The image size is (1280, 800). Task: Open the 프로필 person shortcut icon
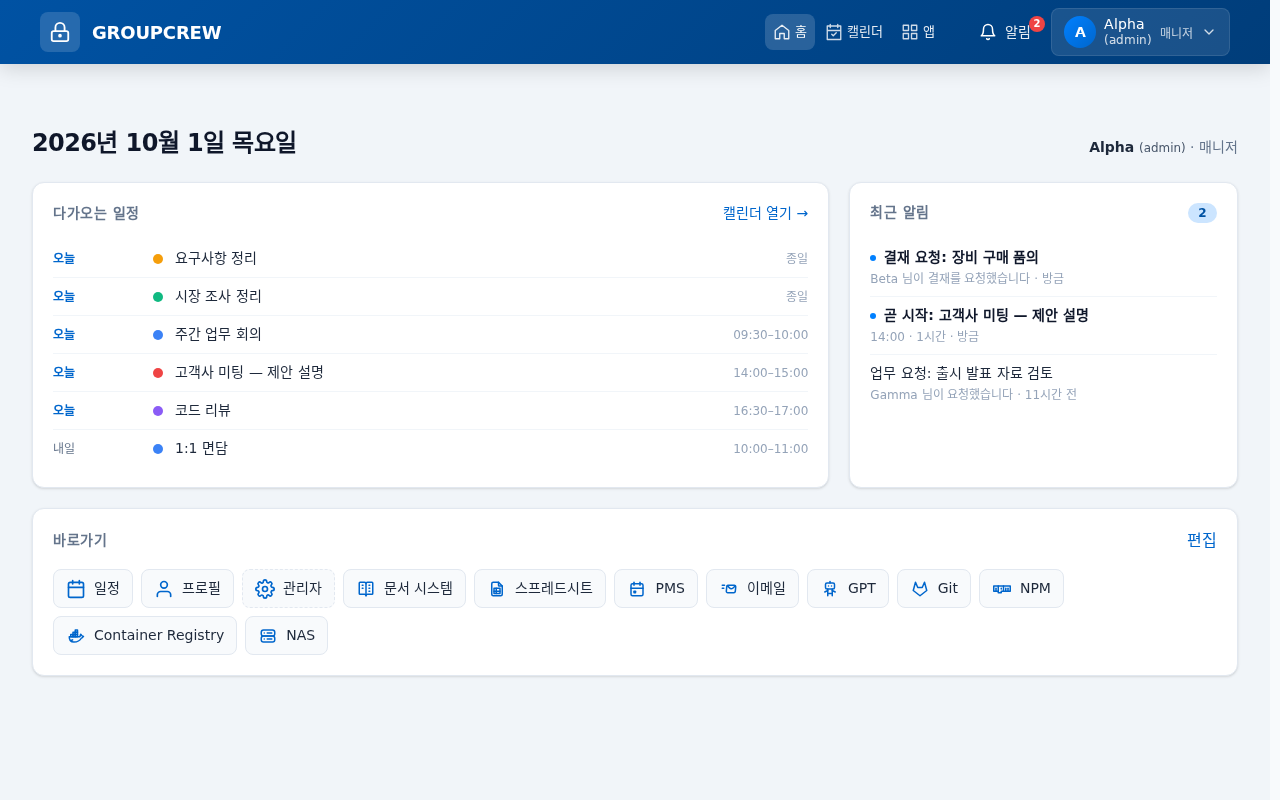164,589
